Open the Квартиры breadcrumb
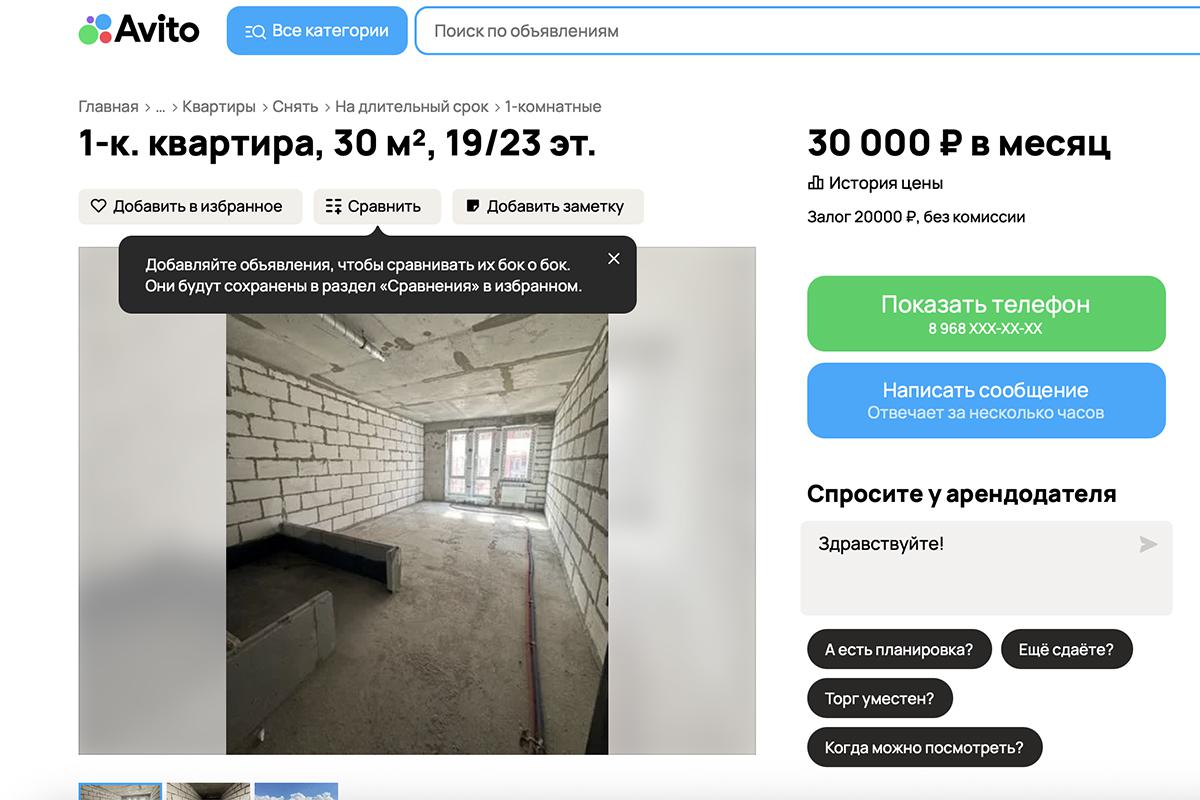1200x800 pixels. (x=219, y=106)
